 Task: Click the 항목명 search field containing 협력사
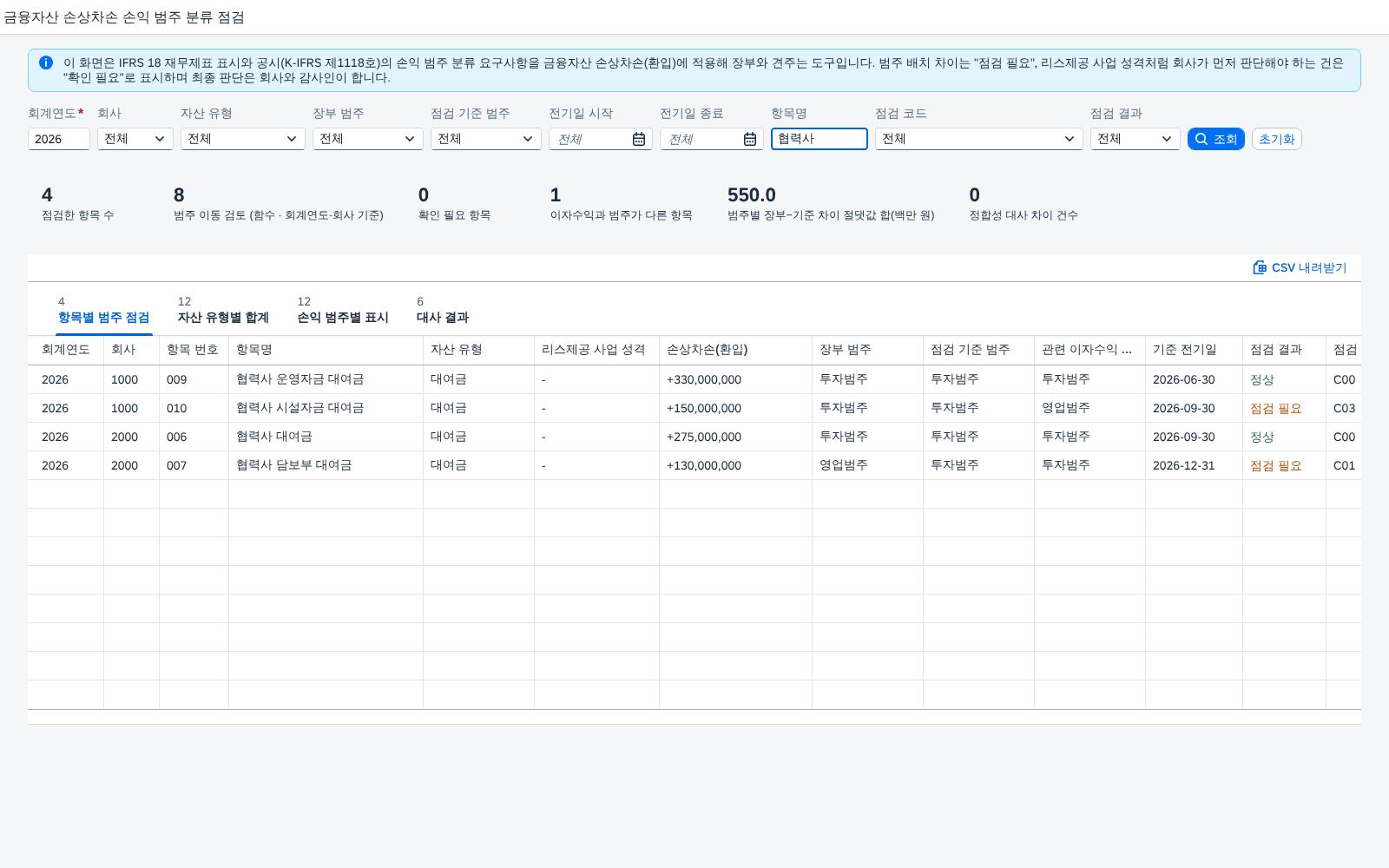point(820,139)
